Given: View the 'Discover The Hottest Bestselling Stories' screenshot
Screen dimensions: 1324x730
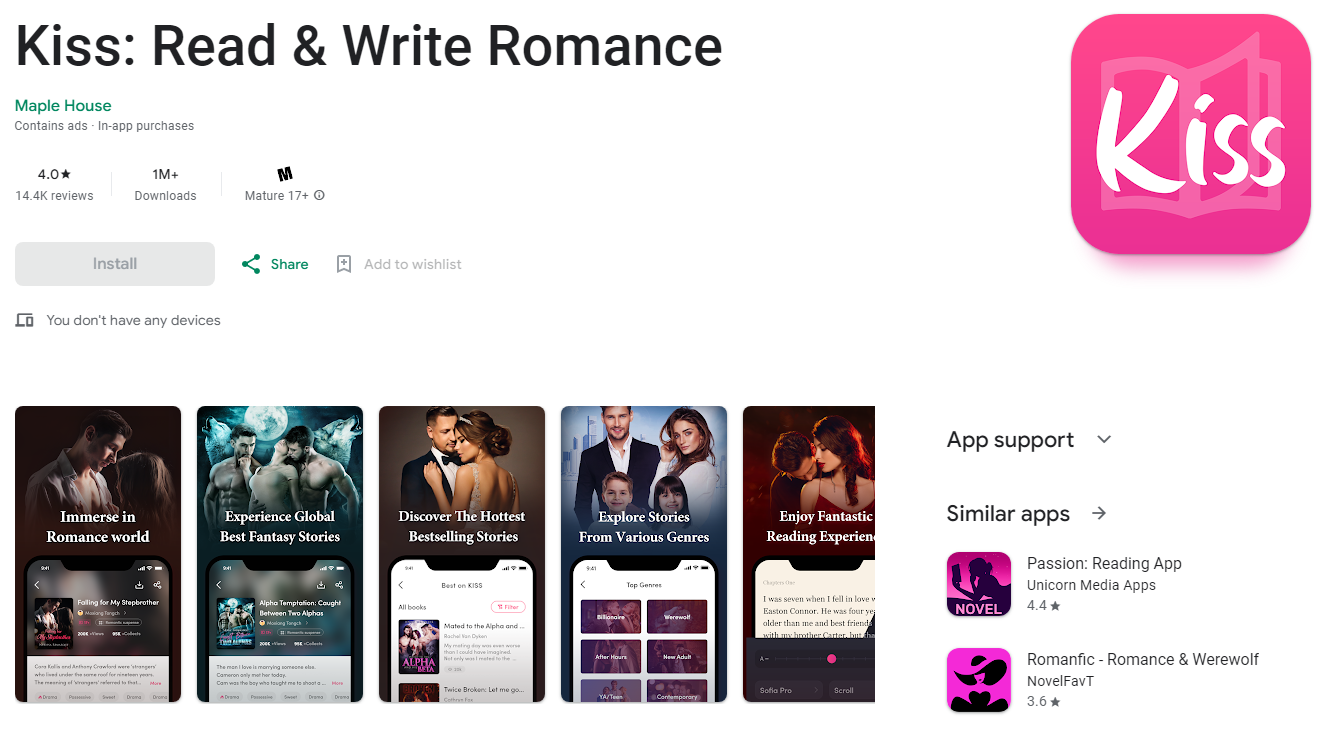Looking at the screenshot, I should tap(462, 554).
